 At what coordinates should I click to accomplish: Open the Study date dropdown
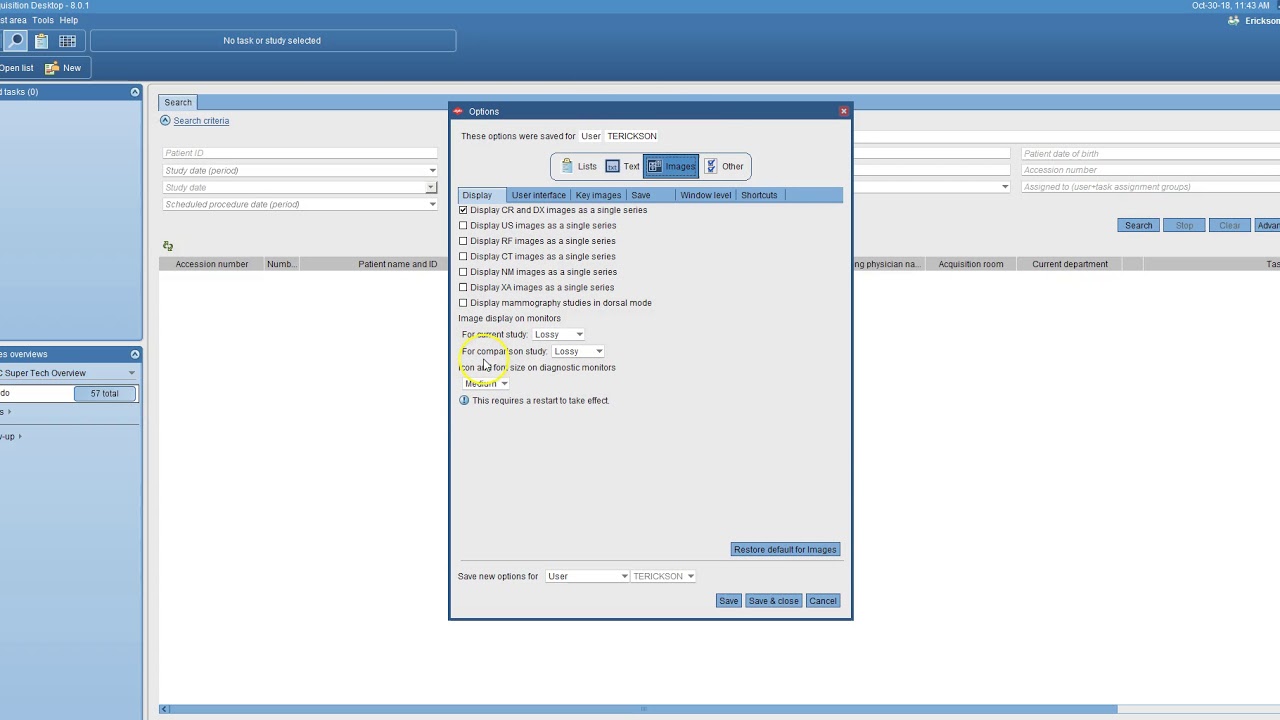click(431, 188)
